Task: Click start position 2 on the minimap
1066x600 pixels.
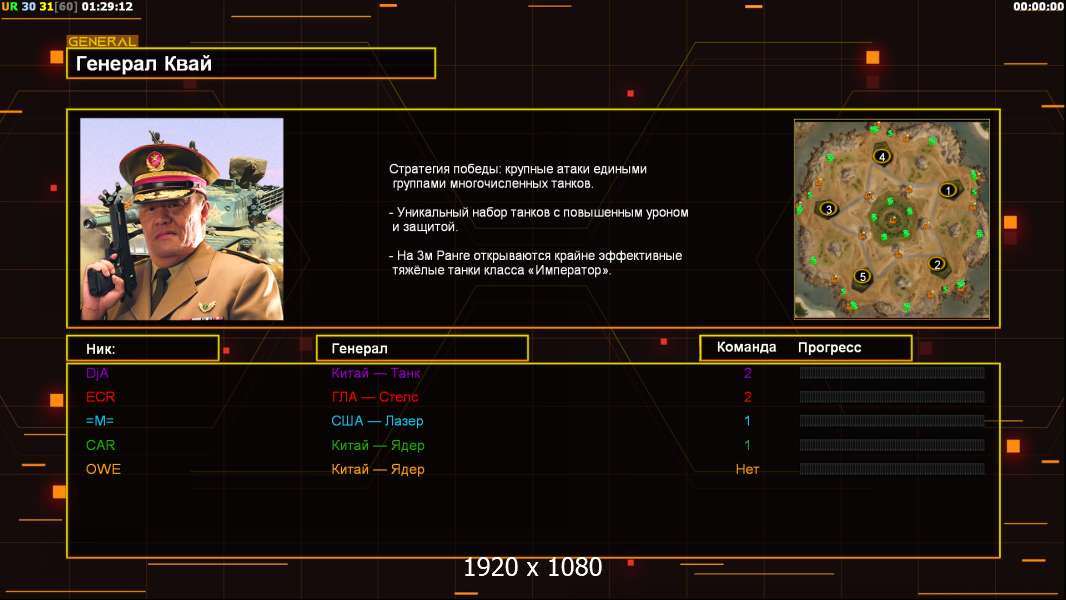Action: [936, 264]
